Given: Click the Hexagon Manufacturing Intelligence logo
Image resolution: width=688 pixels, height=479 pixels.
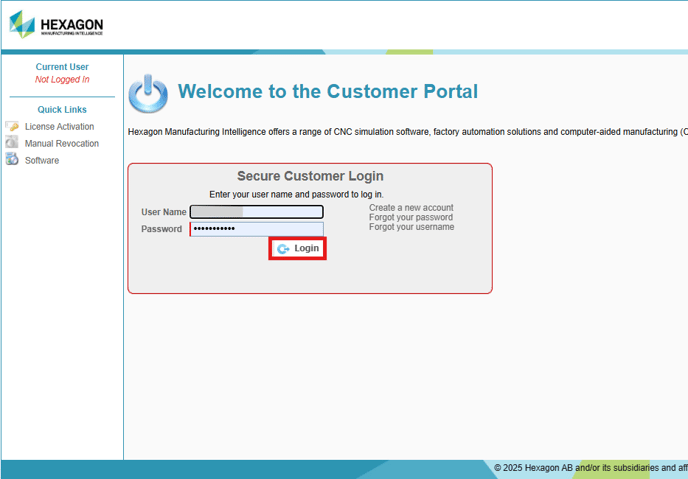Looking at the screenshot, I should [56, 26].
